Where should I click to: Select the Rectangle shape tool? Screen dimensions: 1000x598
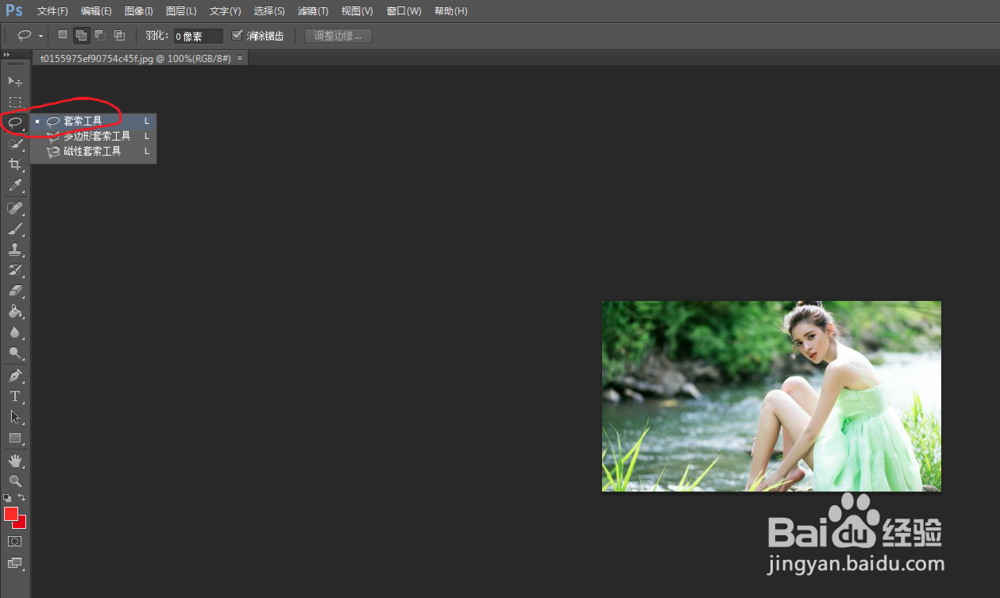15,438
